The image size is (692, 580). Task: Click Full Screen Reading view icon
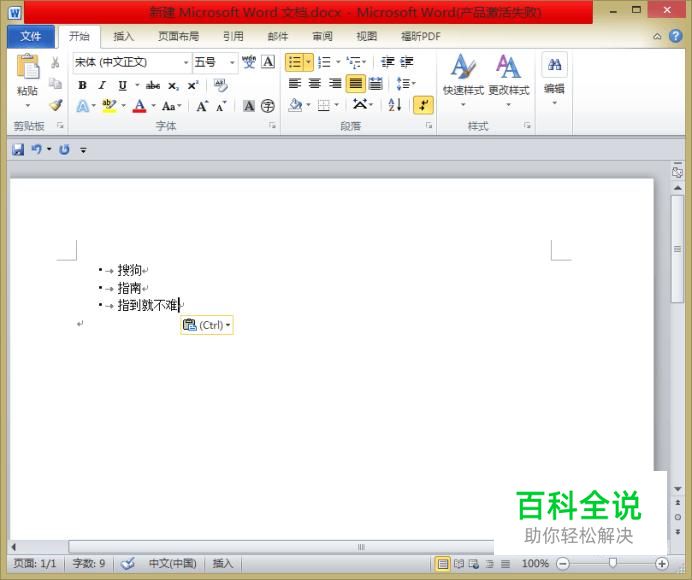coord(459,564)
